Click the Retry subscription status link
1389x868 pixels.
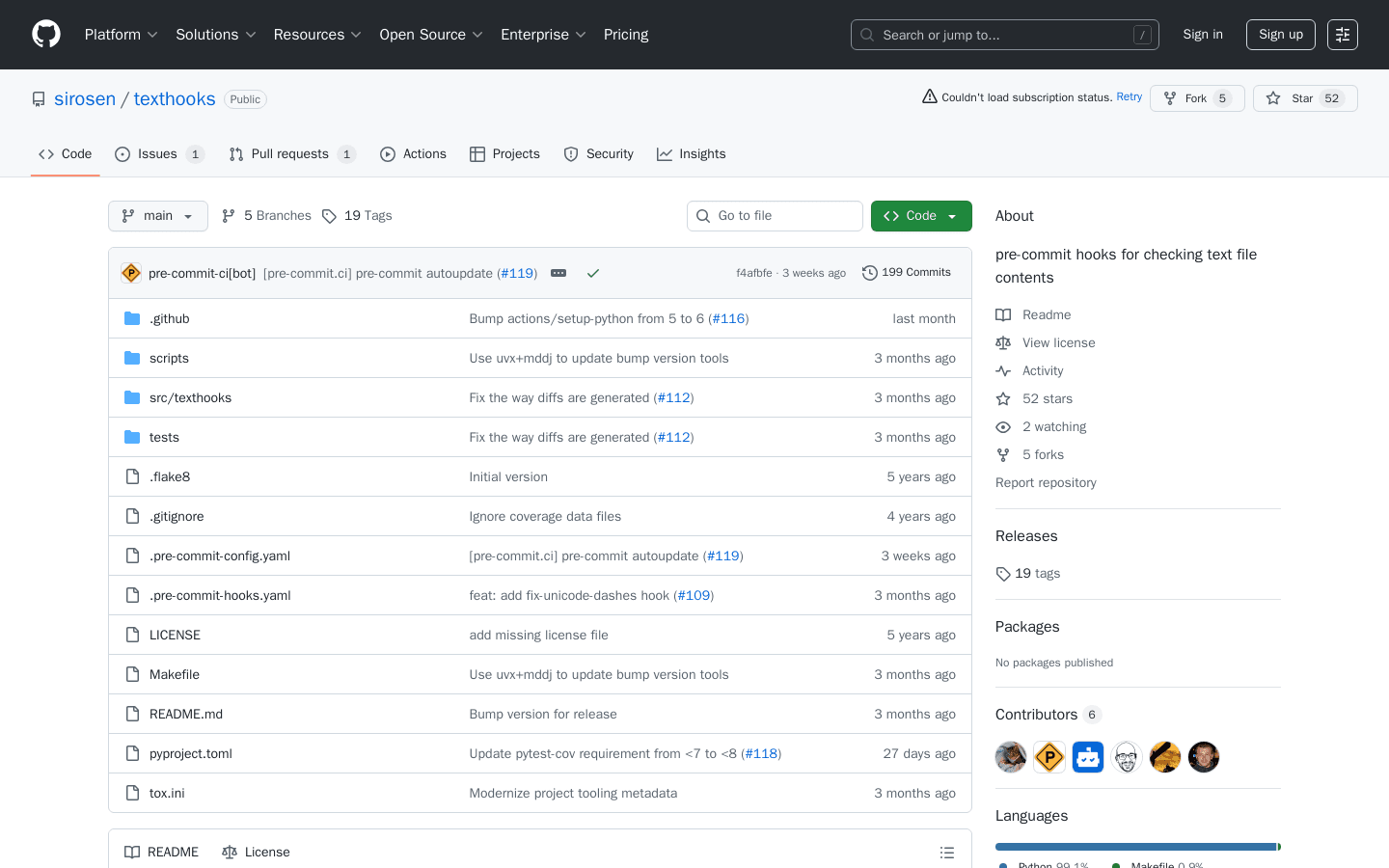point(1130,97)
